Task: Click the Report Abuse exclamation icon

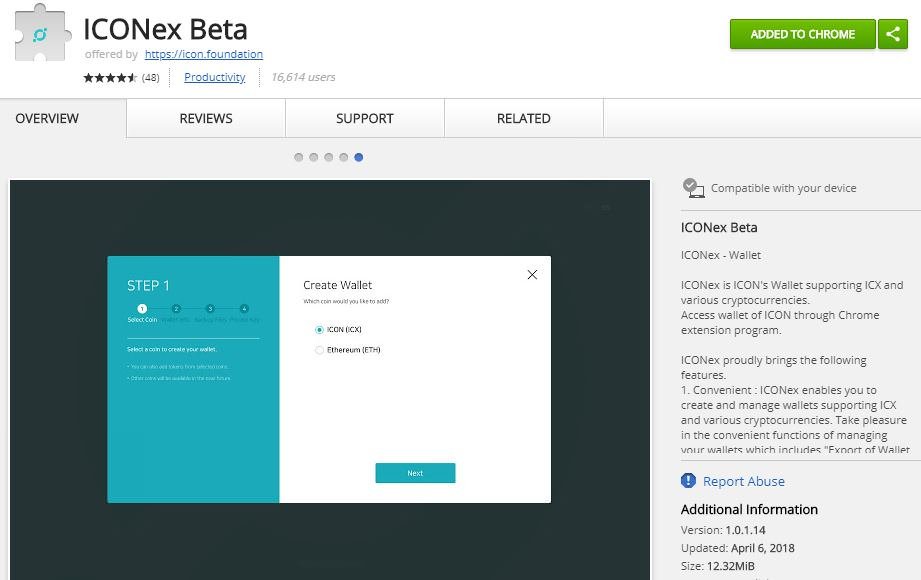Action: pyautogui.click(x=688, y=481)
